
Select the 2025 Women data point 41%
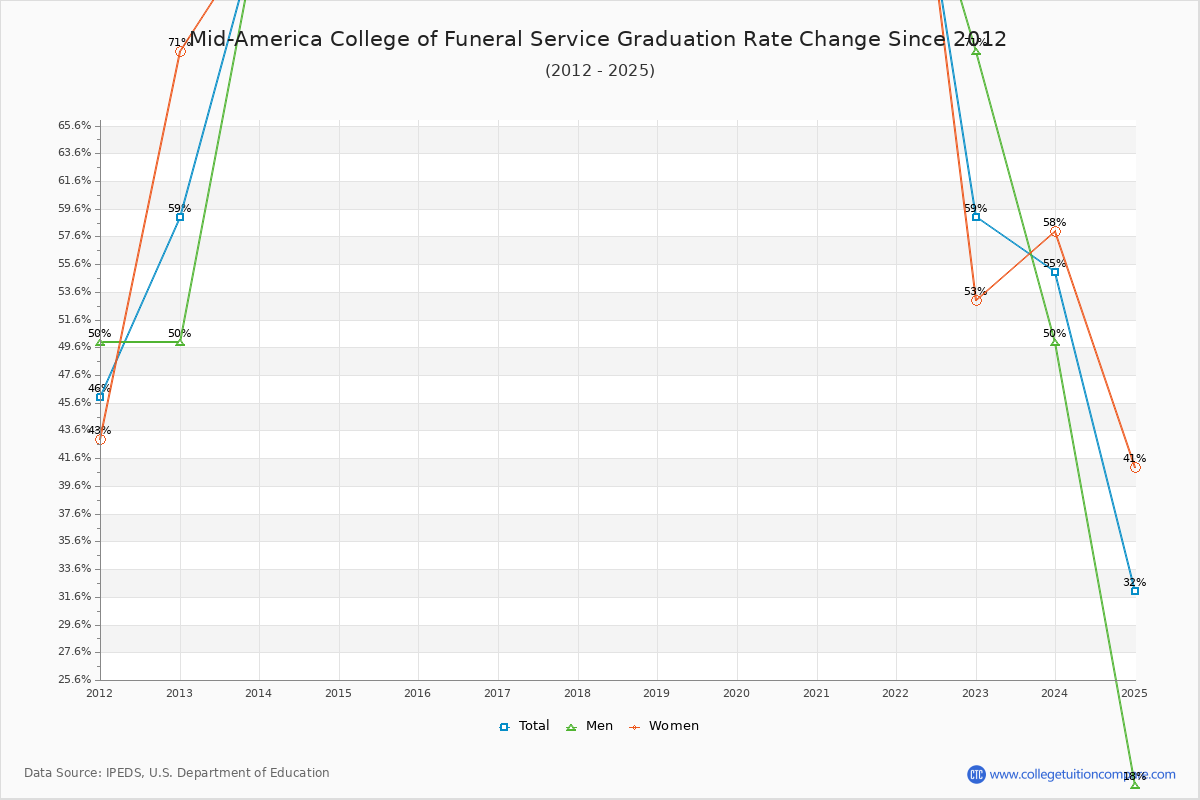[1135, 467]
